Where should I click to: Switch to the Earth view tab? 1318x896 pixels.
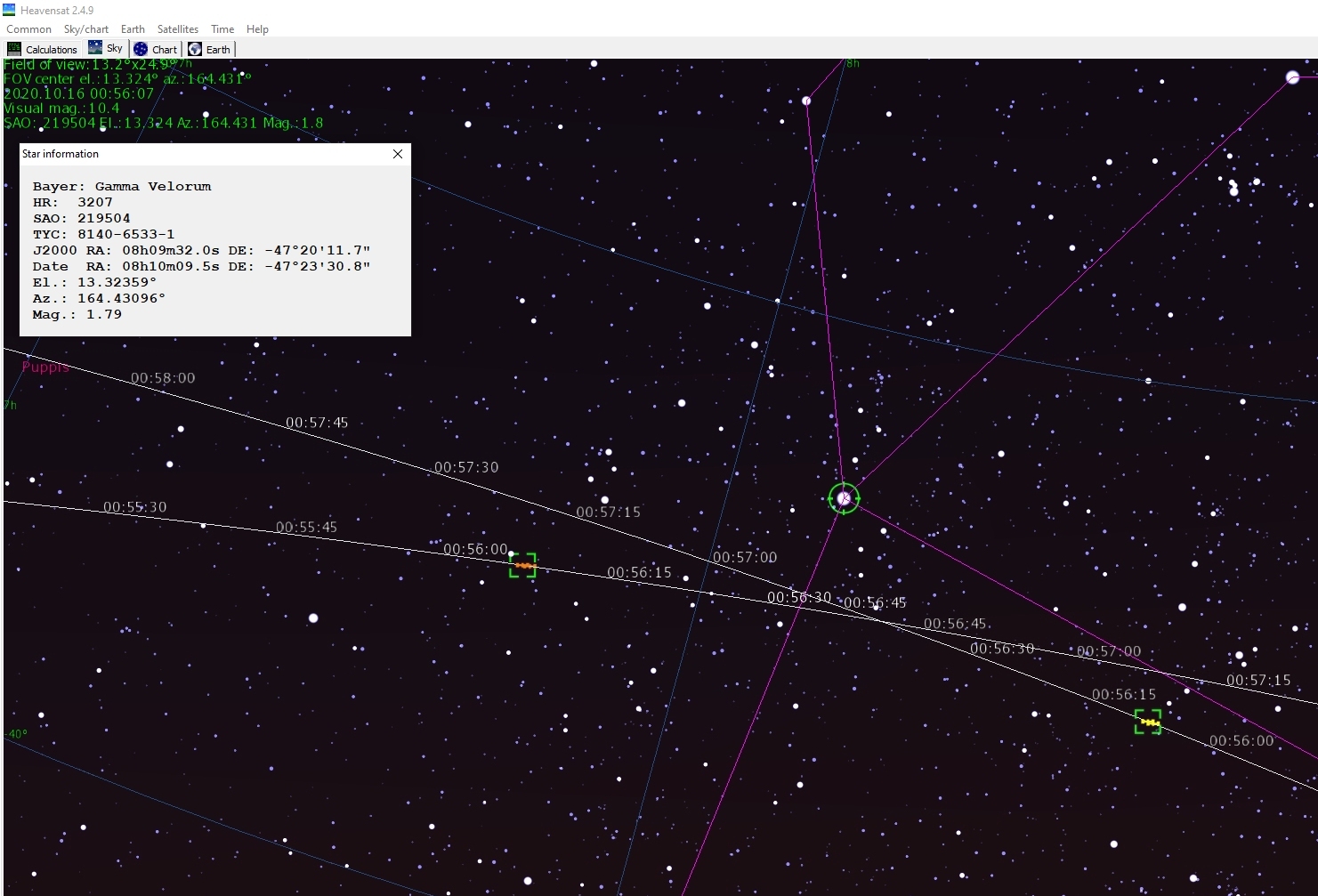(x=209, y=49)
